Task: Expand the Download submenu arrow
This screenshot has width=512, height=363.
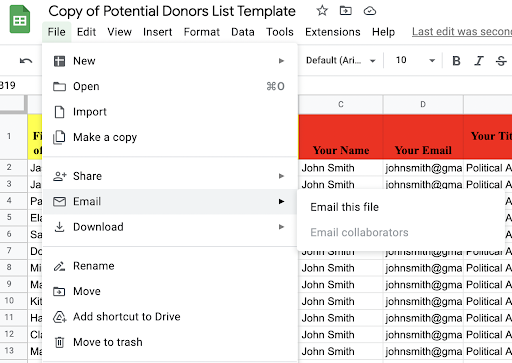Action: [281, 227]
